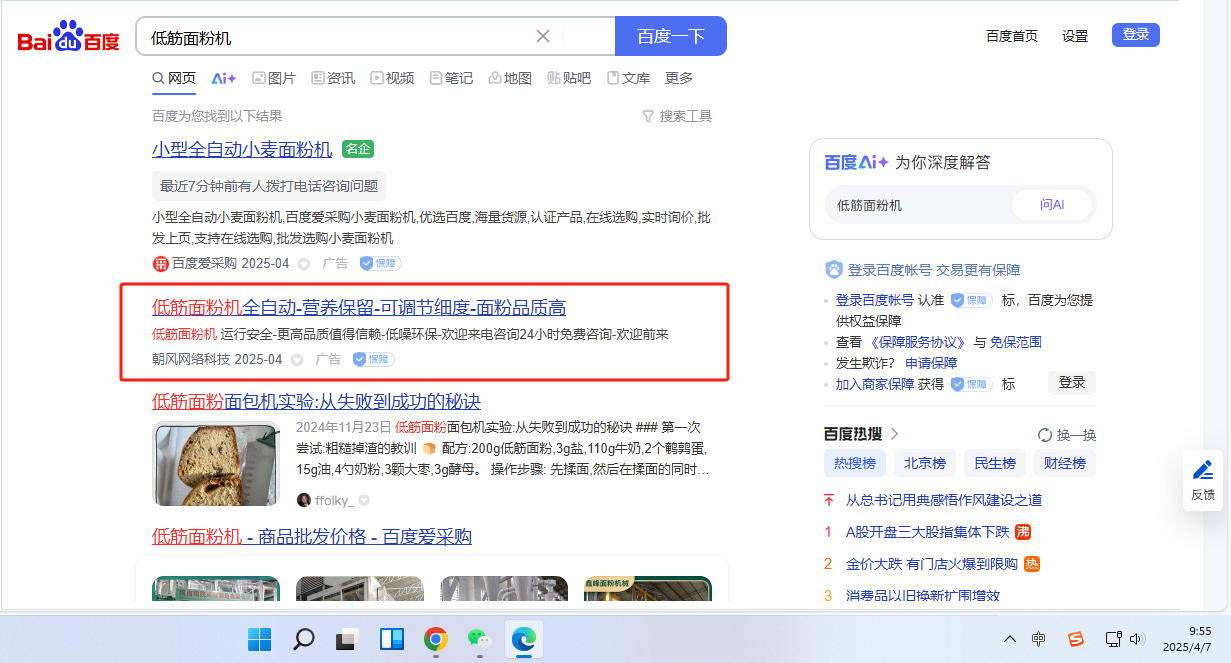Click the 百度爱采购 source icon

tap(161, 263)
